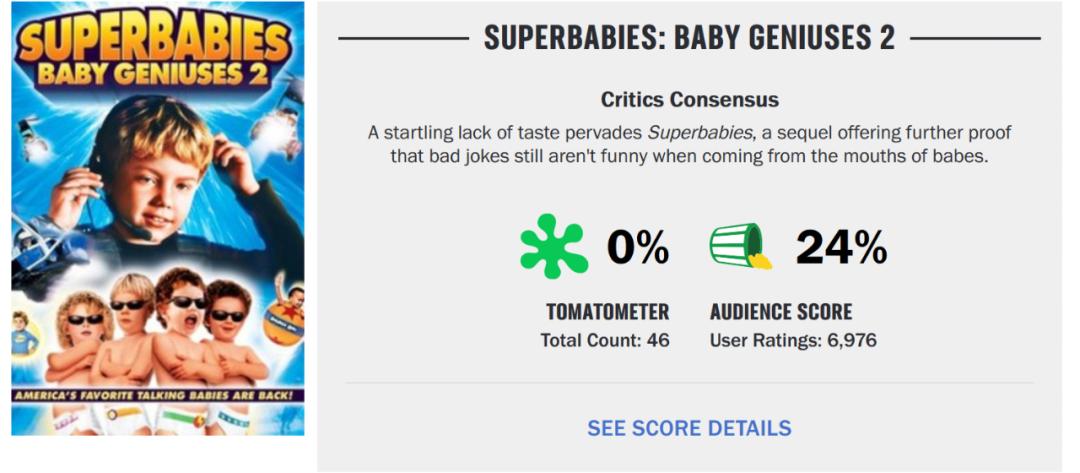Click the green splat Tomatometer icon
This screenshot has height=473, width=1080.
553,246
